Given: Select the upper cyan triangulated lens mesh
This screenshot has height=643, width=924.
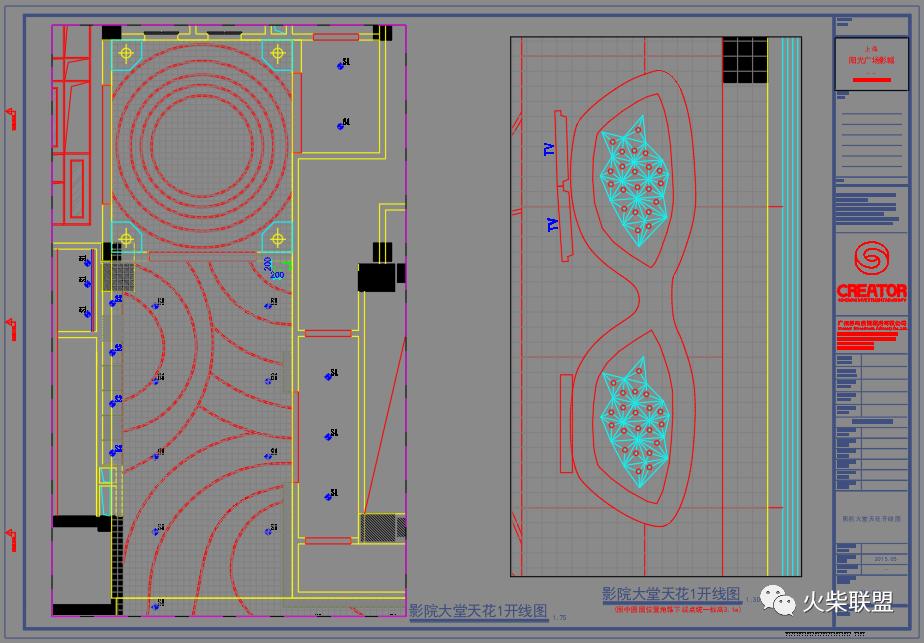Looking at the screenshot, I should tap(635, 181).
